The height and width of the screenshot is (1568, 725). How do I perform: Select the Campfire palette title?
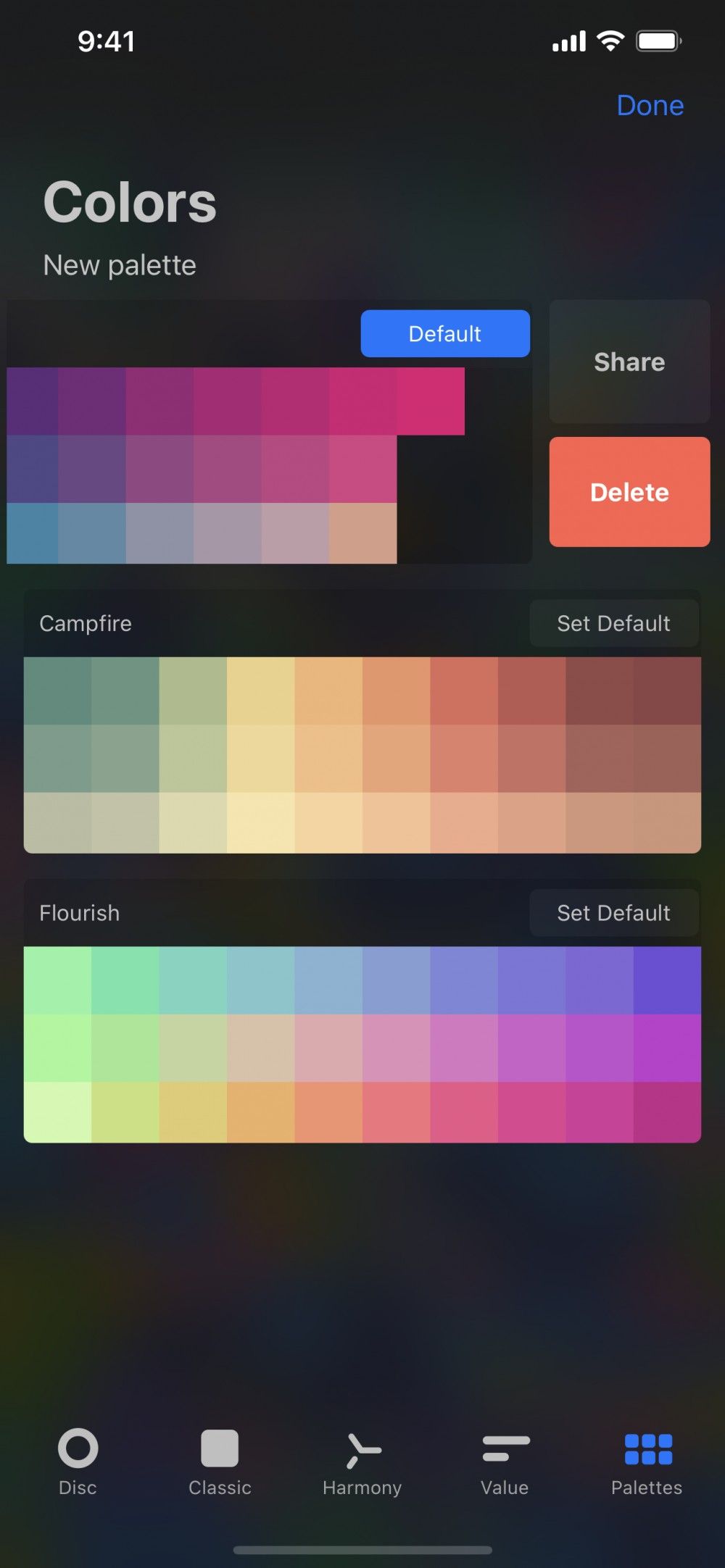86,623
